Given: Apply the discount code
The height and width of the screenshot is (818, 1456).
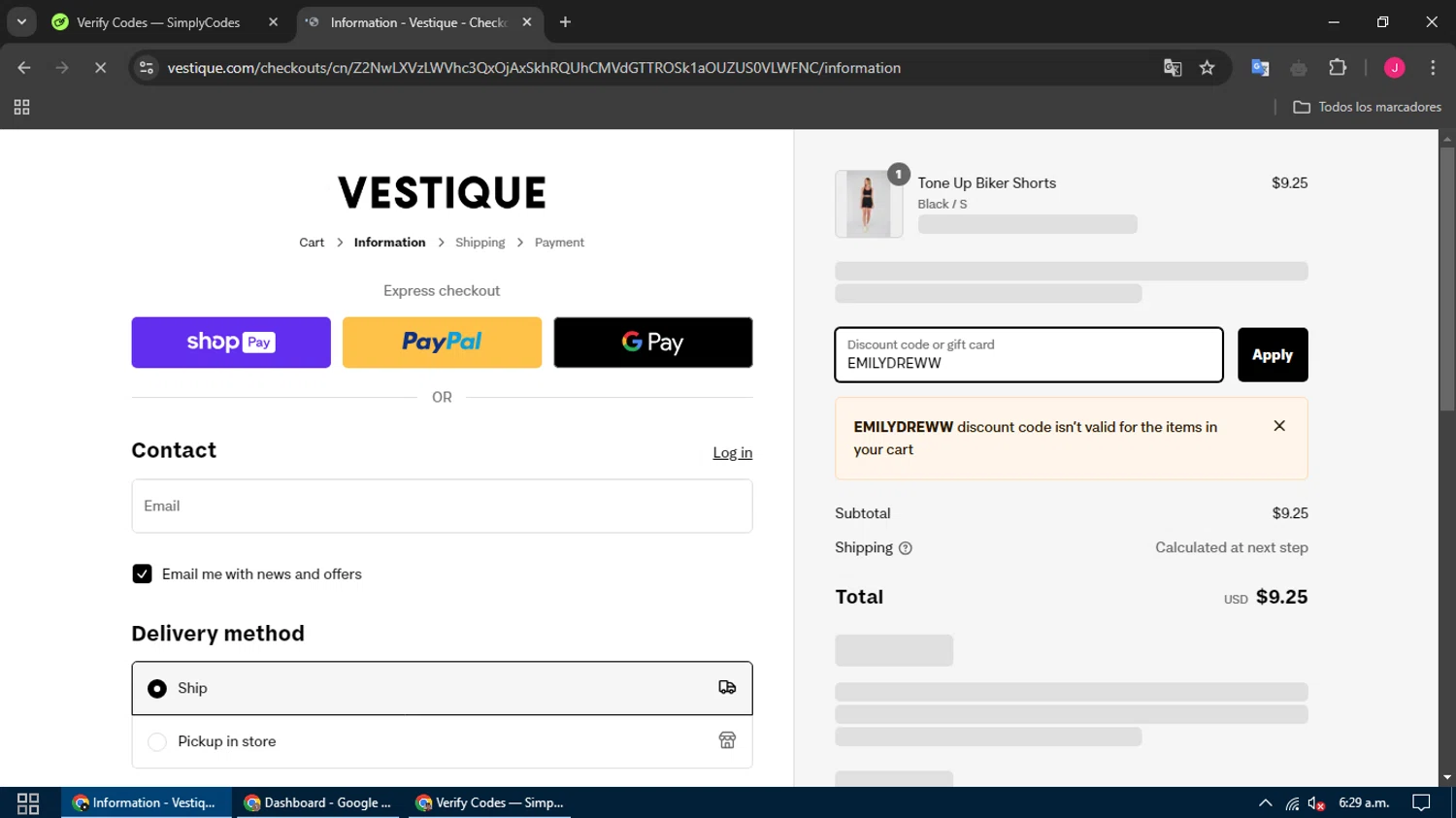Looking at the screenshot, I should click(x=1273, y=355).
